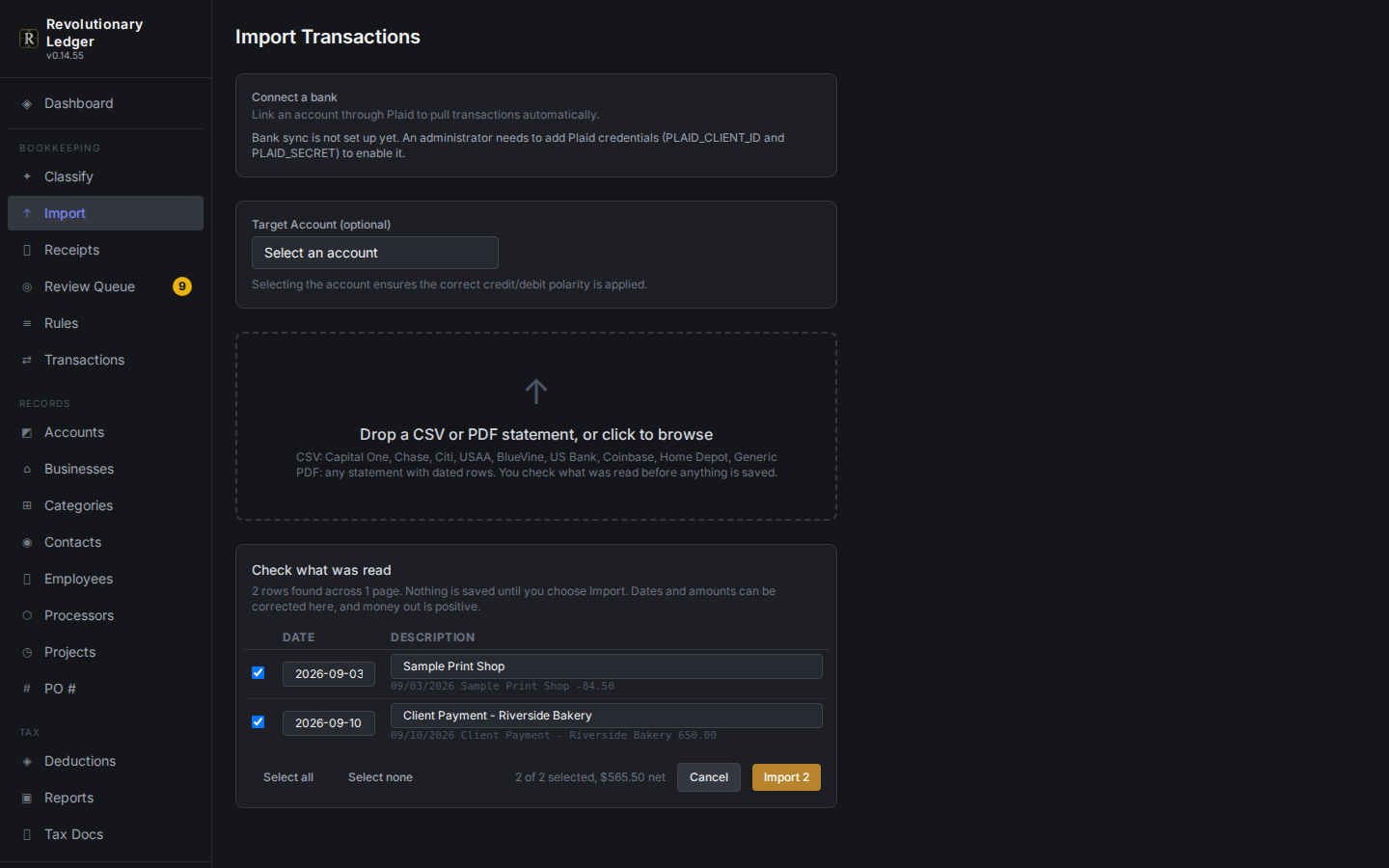Click the Projects clock icon

pos(27,653)
